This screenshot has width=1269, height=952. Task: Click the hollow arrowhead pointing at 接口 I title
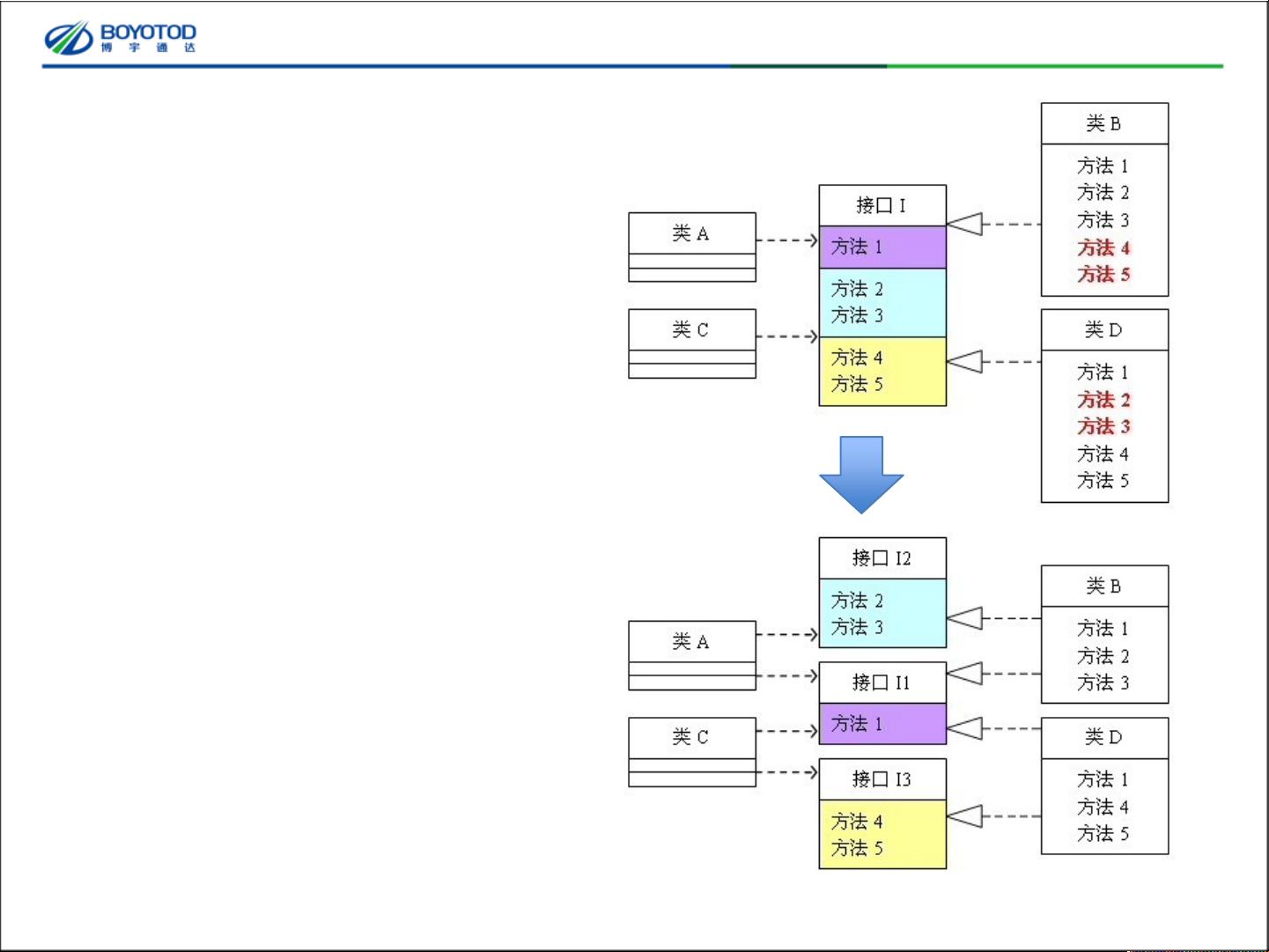(x=965, y=225)
